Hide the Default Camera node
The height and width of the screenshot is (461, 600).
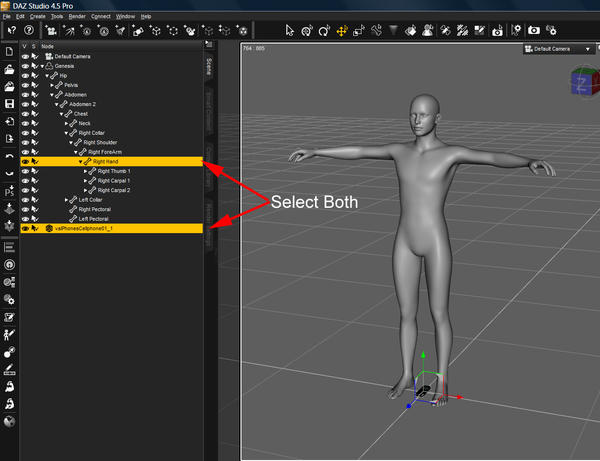[25, 56]
